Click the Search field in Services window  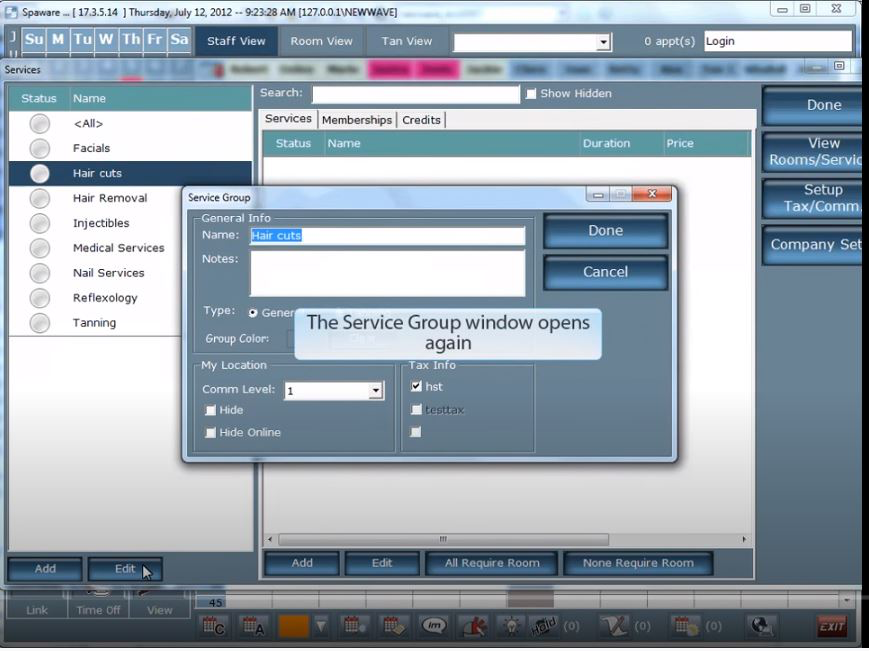point(416,94)
